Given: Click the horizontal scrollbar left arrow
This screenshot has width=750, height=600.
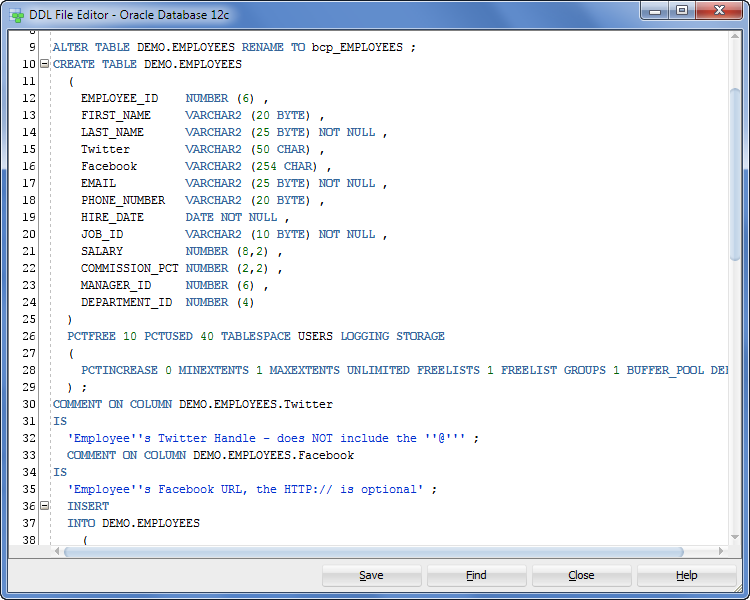Looking at the screenshot, I should tap(57, 551).
